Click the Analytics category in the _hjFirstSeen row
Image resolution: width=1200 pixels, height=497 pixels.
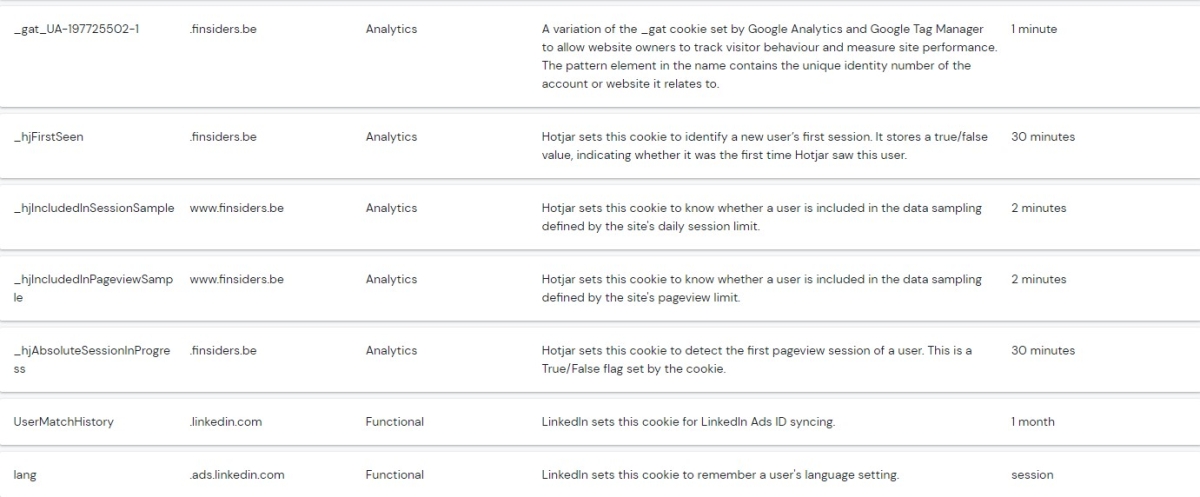tap(391, 137)
